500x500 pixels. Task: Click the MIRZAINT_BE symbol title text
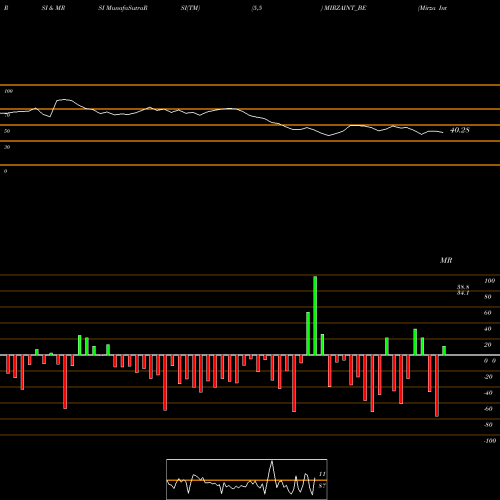coord(345,8)
